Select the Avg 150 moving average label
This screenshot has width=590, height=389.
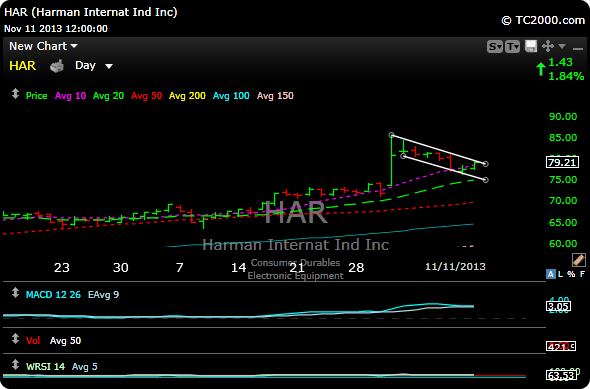point(275,96)
